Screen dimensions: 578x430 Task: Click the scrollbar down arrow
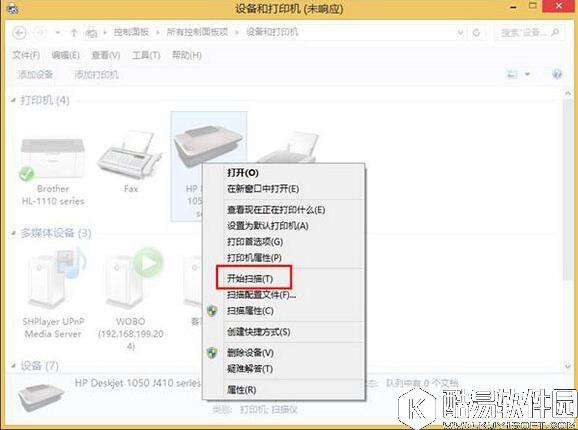click(x=568, y=366)
